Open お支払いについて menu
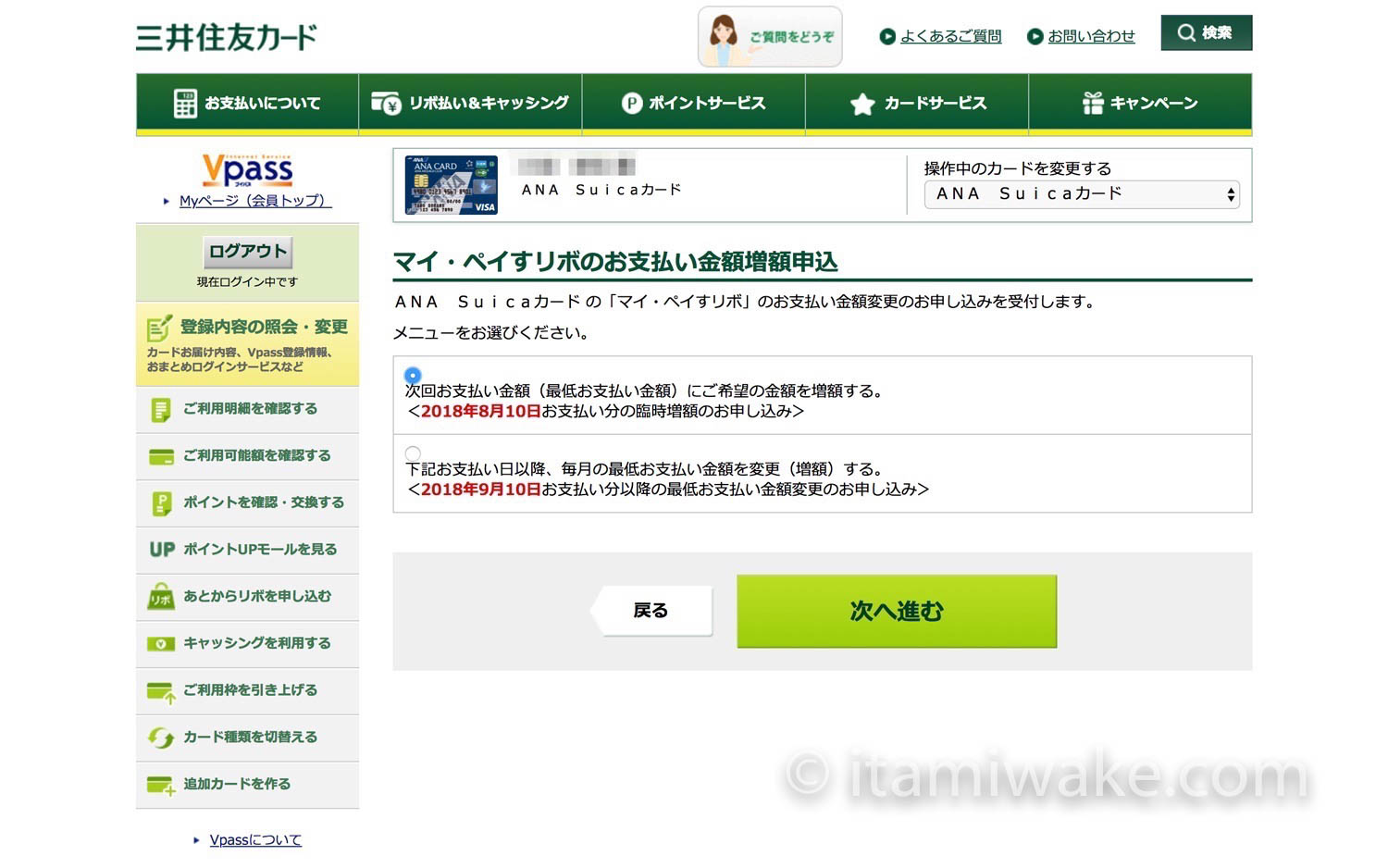 point(247,103)
